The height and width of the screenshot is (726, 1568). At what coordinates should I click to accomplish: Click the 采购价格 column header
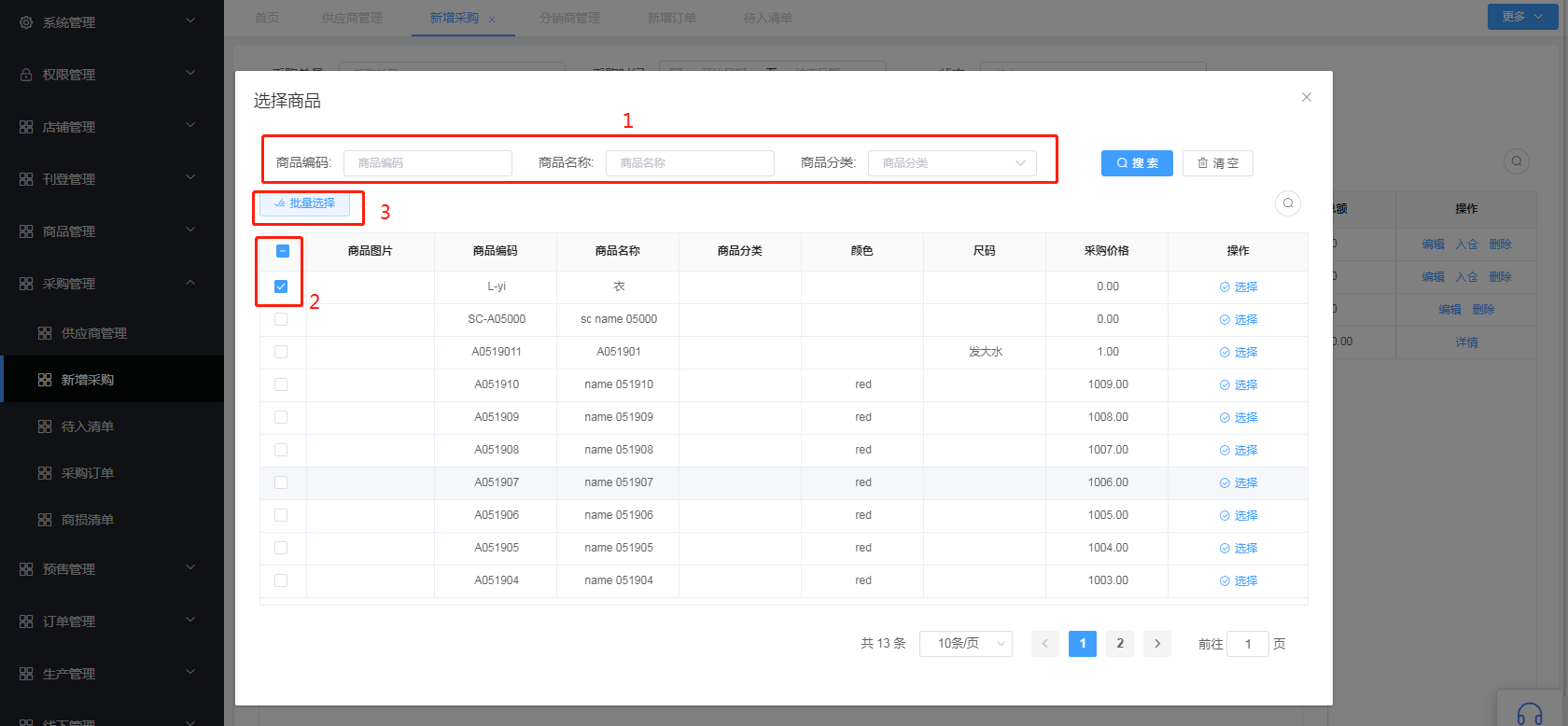pos(1107,251)
